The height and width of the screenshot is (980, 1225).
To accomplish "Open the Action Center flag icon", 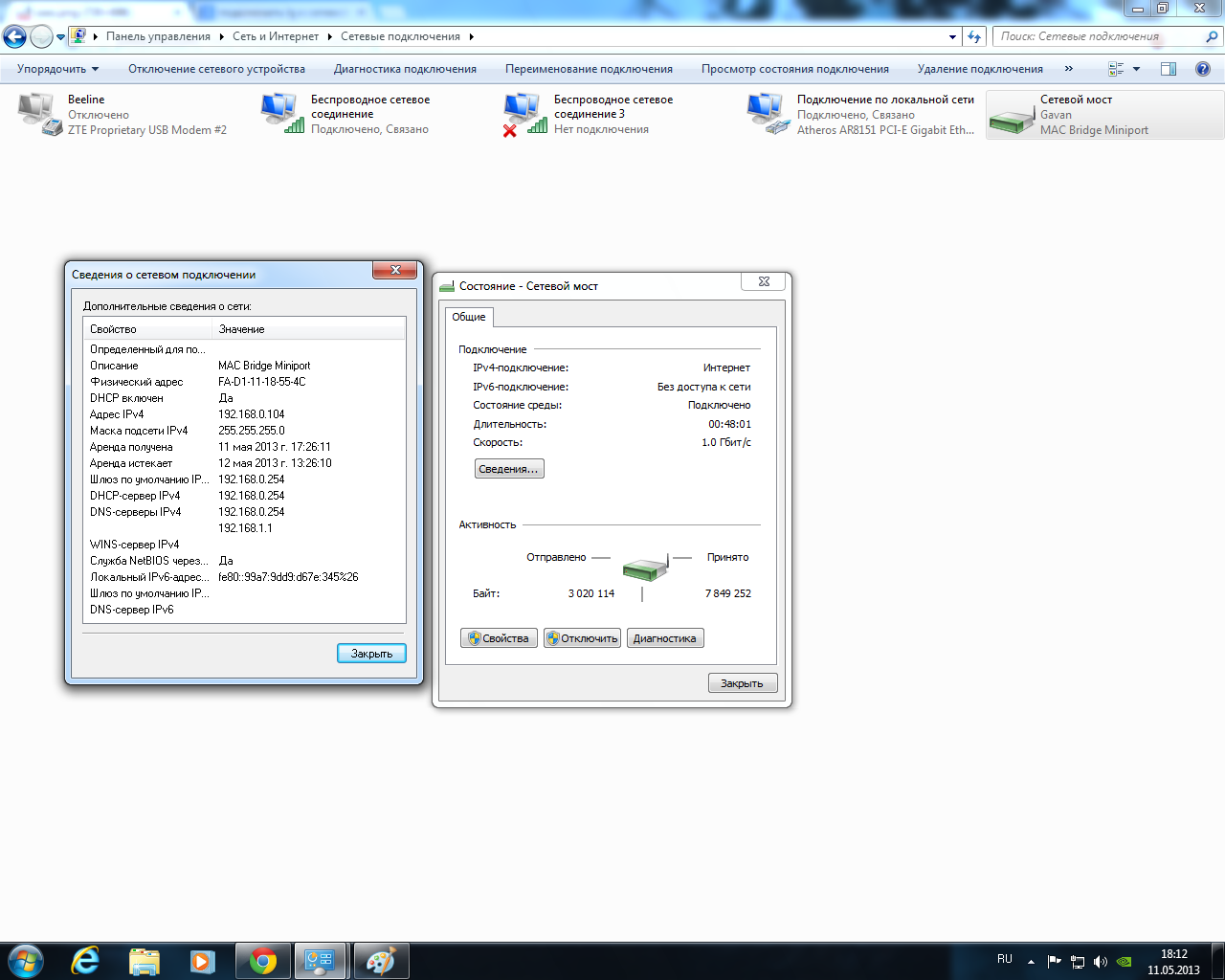I will (x=1054, y=961).
